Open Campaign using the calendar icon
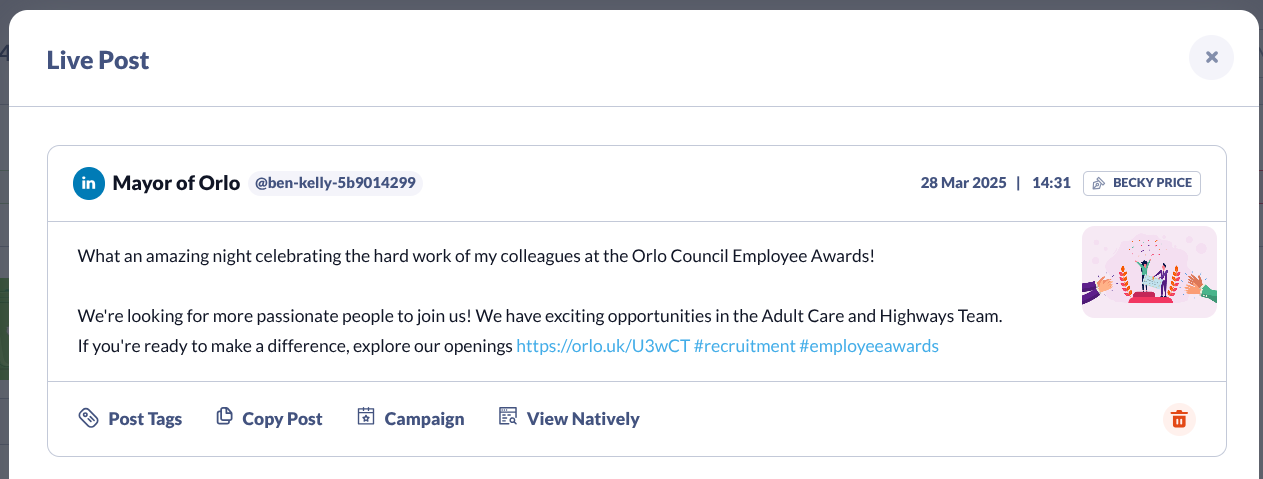The height and width of the screenshot is (479, 1263). (366, 417)
